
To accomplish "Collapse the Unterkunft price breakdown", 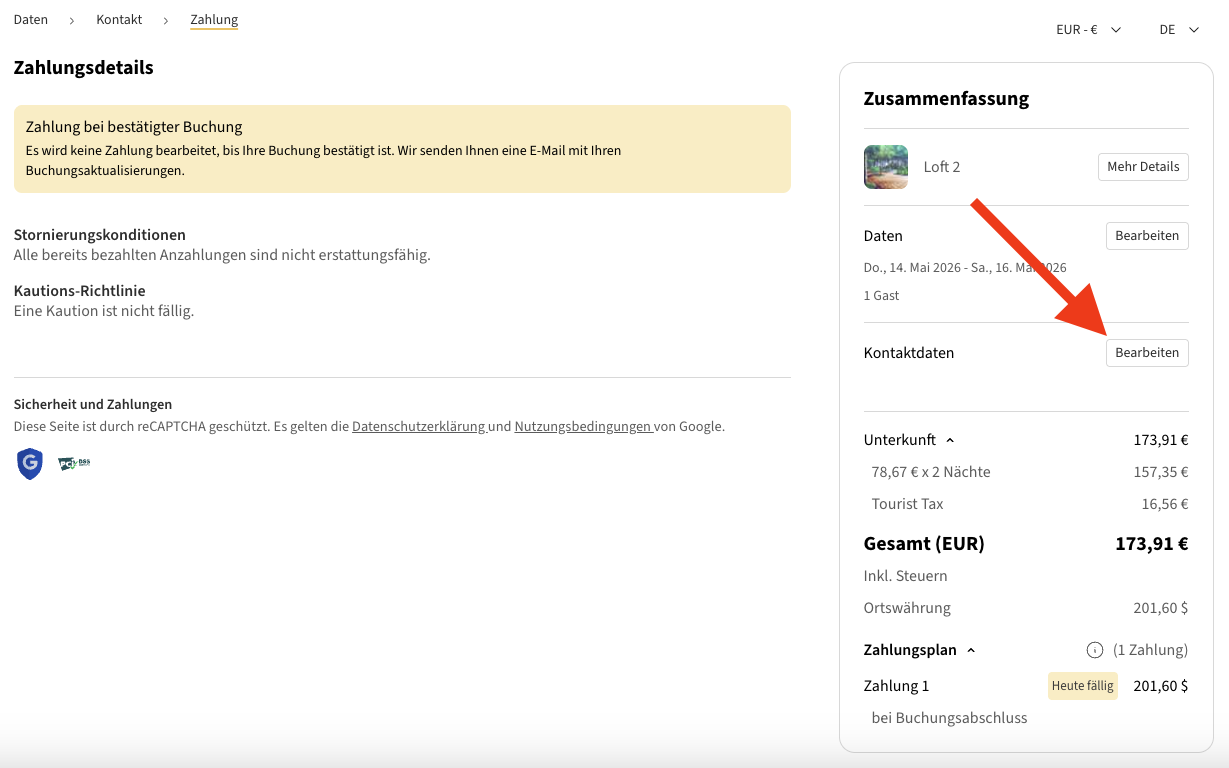I will coord(950,440).
